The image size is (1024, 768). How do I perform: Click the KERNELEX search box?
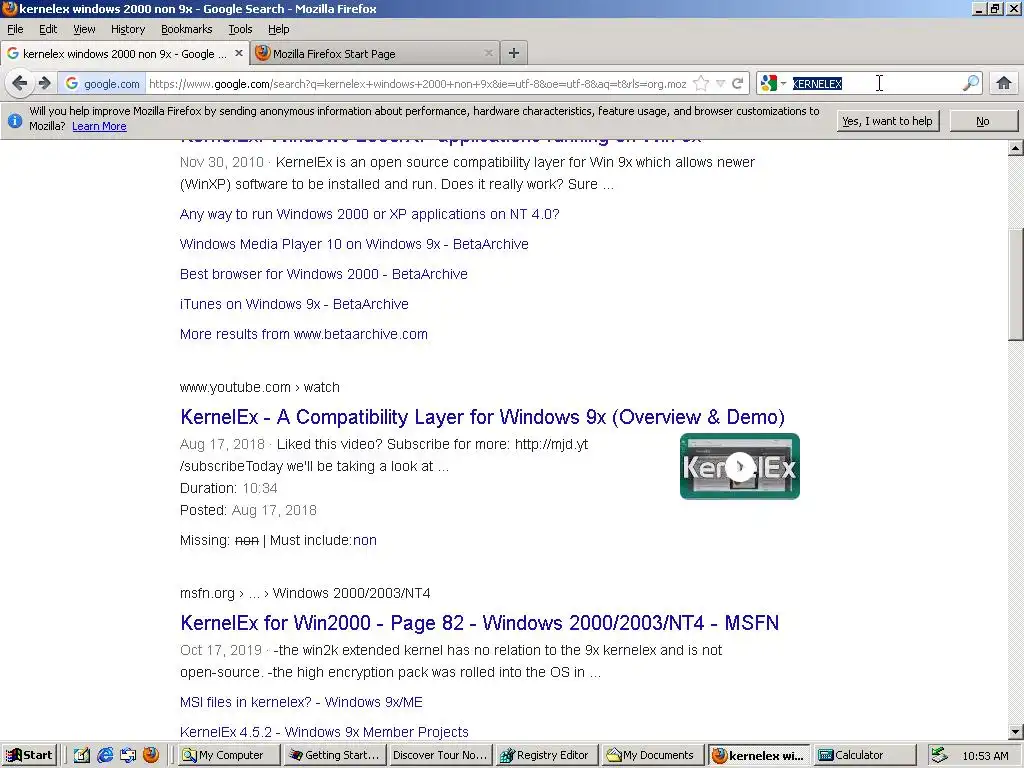[x=875, y=84]
